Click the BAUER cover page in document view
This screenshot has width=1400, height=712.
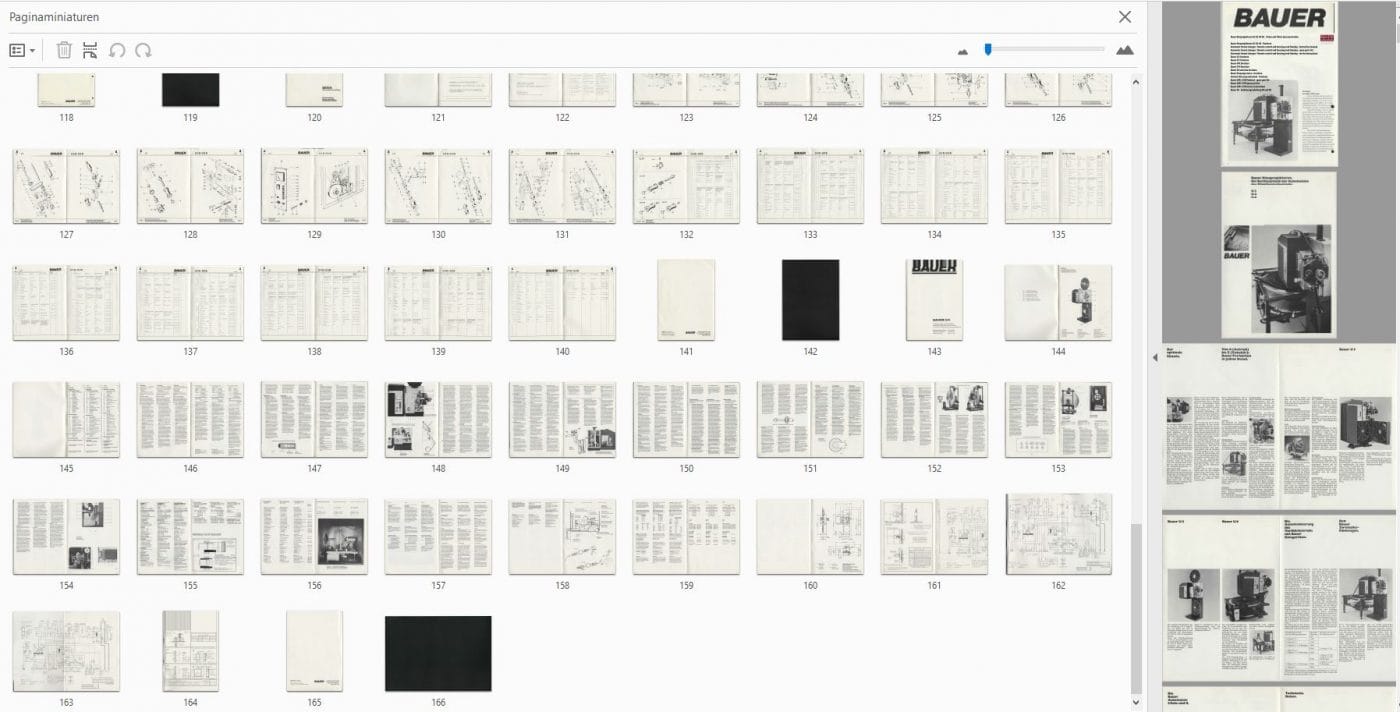click(1279, 84)
